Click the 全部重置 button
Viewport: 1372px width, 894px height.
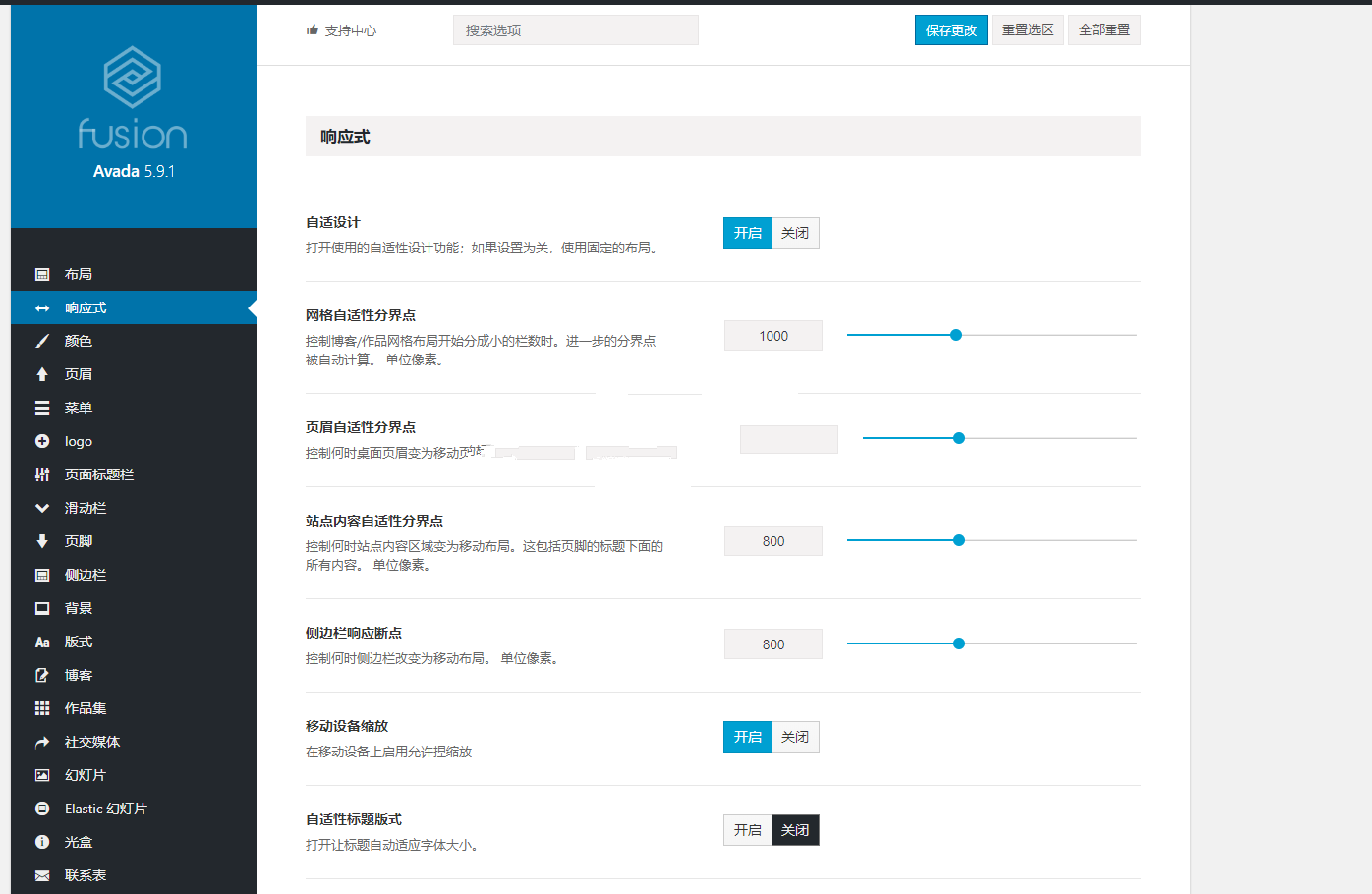1104,29
